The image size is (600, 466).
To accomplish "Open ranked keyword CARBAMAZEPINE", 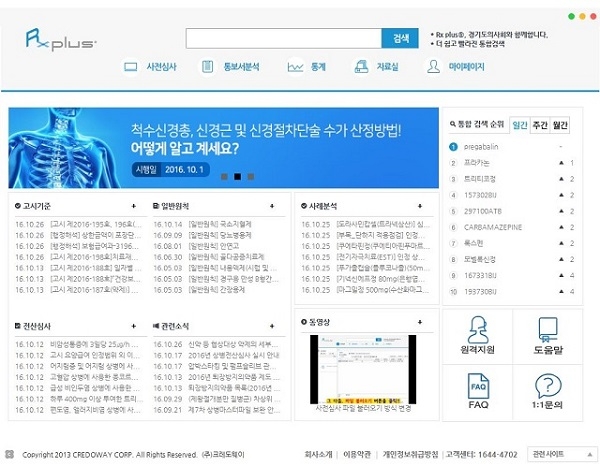I will coord(493,227).
